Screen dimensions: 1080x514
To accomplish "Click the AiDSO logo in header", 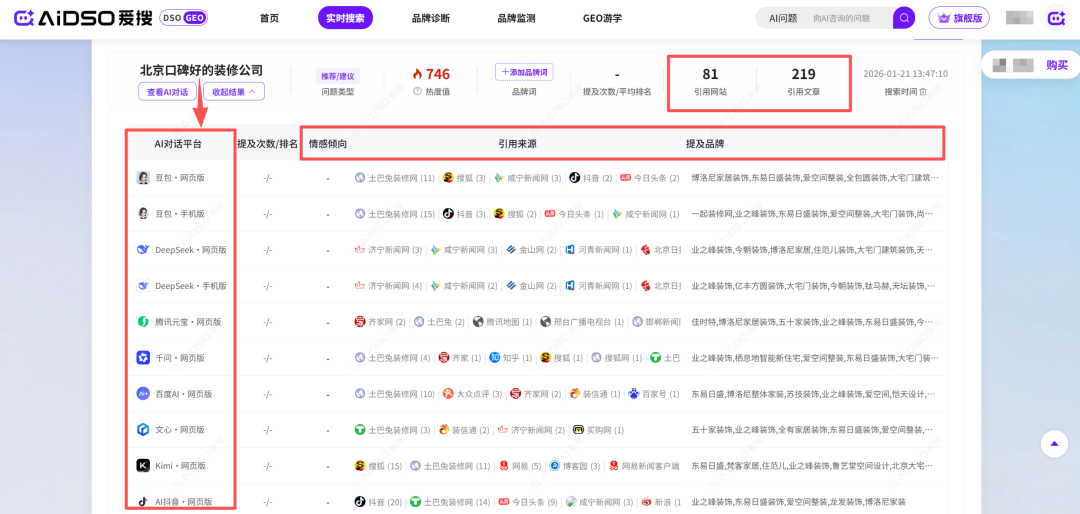I will point(80,18).
